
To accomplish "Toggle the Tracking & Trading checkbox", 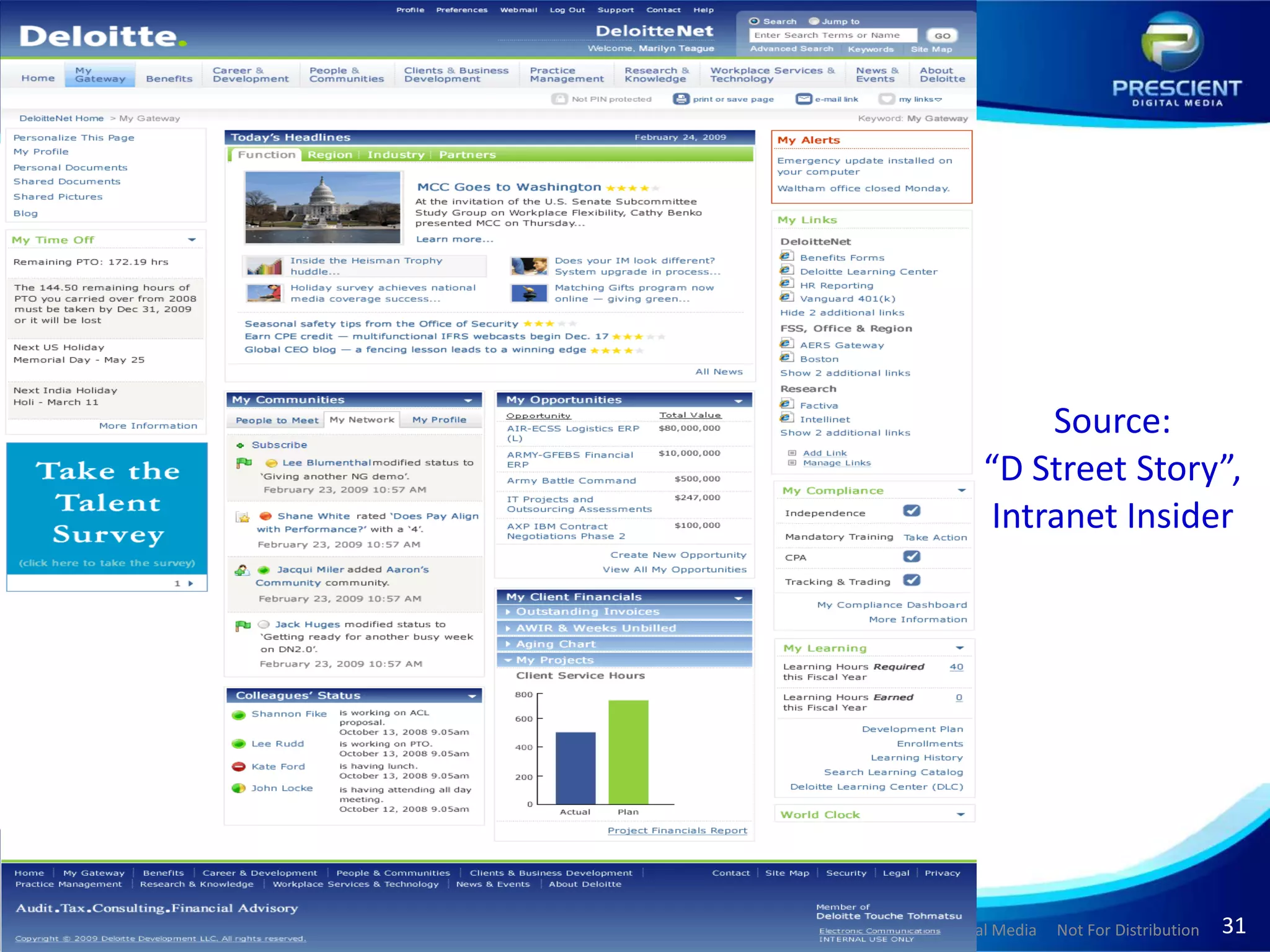I will (x=912, y=580).
